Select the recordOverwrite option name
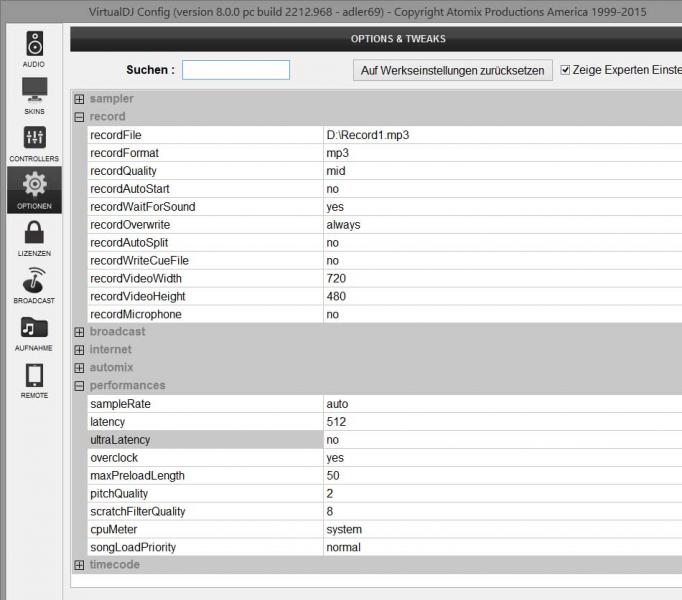Screen dimensions: 682x600 coord(130,225)
